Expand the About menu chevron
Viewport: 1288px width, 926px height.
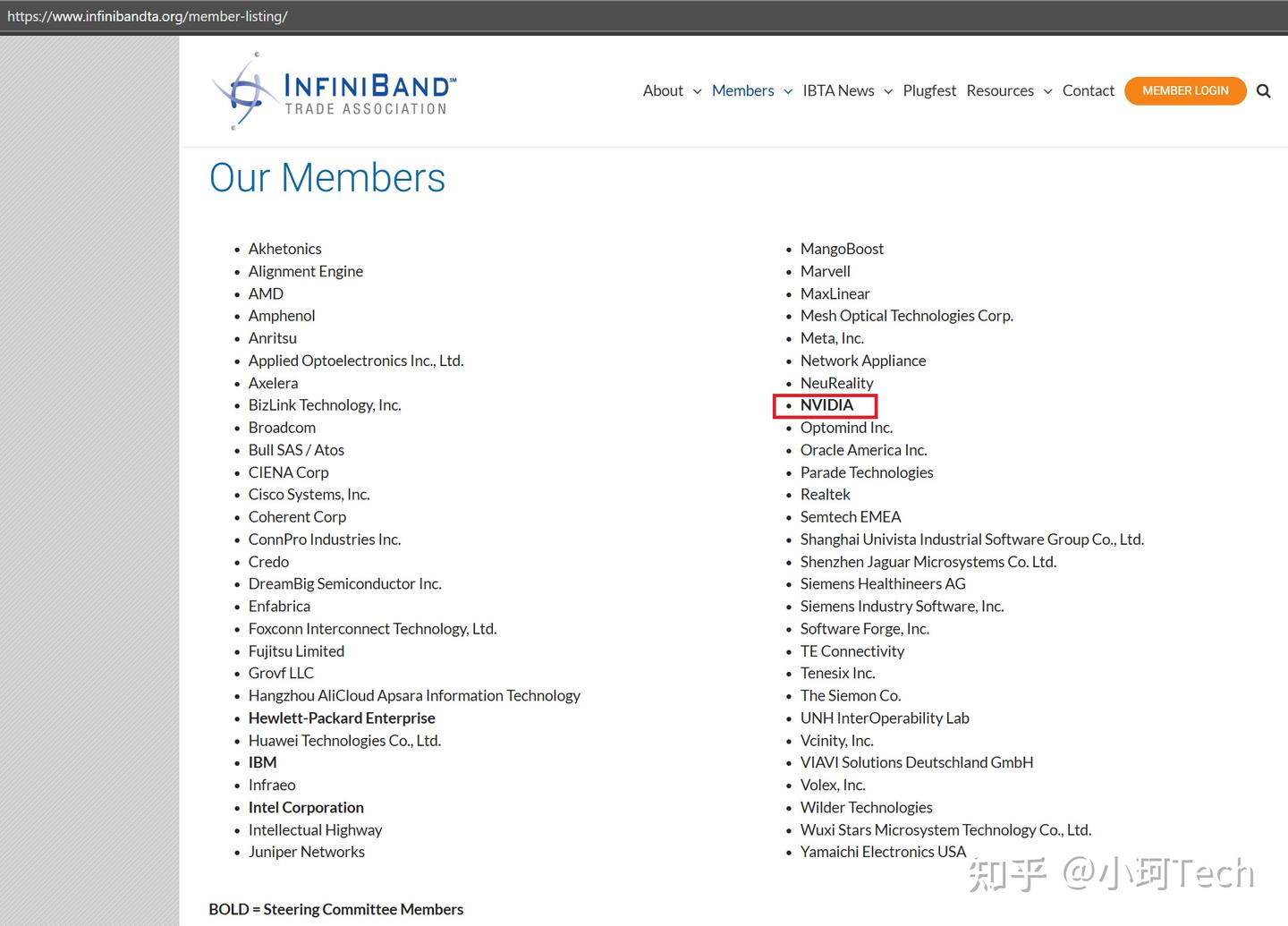pyautogui.click(x=697, y=91)
